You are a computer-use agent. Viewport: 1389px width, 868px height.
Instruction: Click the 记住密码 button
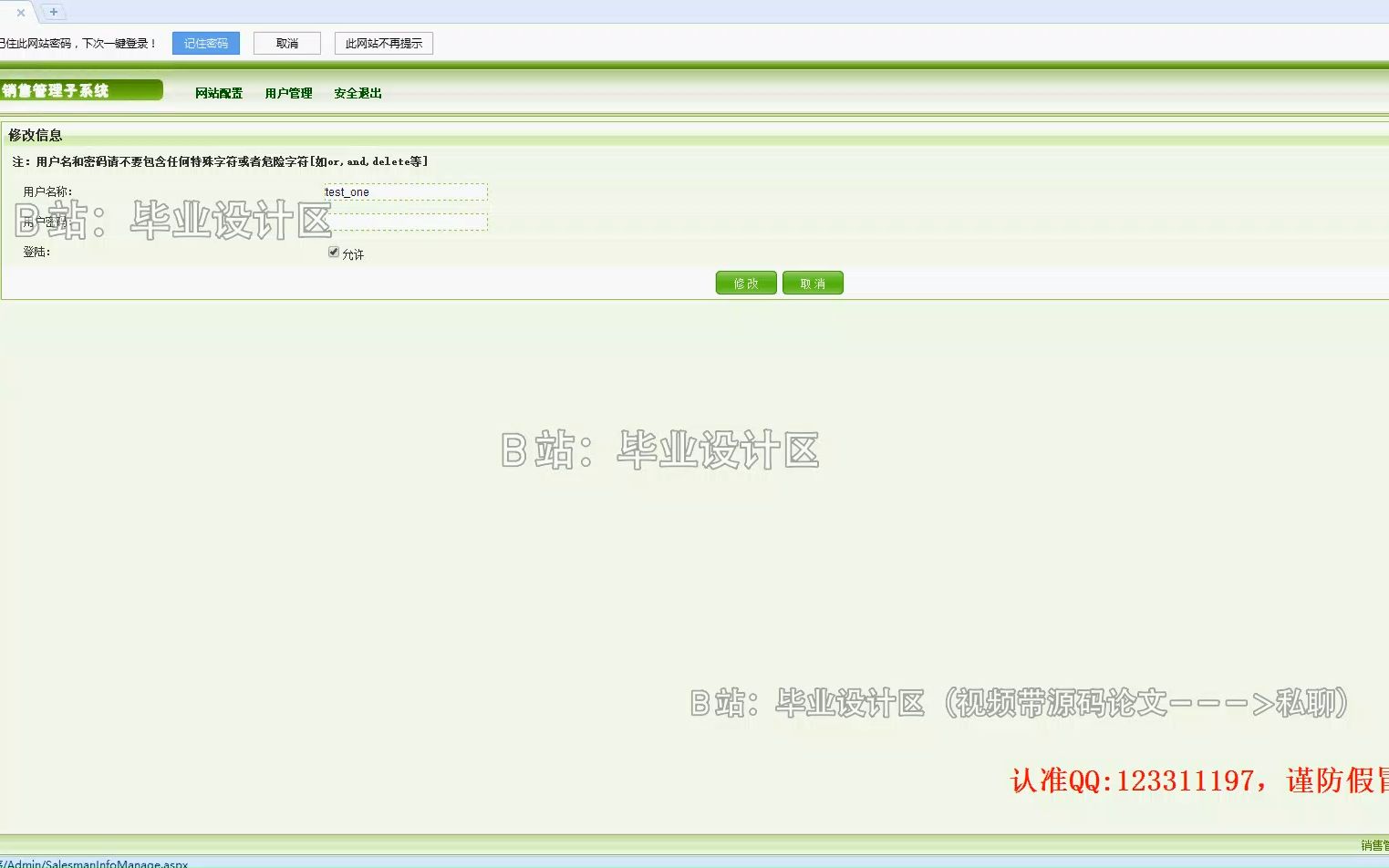[206, 44]
